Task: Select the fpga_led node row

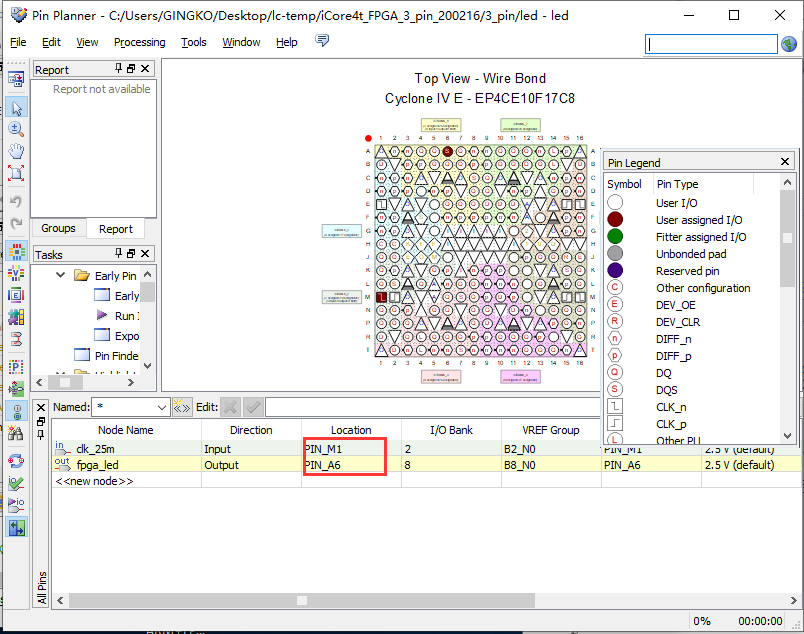Action: [x=97, y=465]
